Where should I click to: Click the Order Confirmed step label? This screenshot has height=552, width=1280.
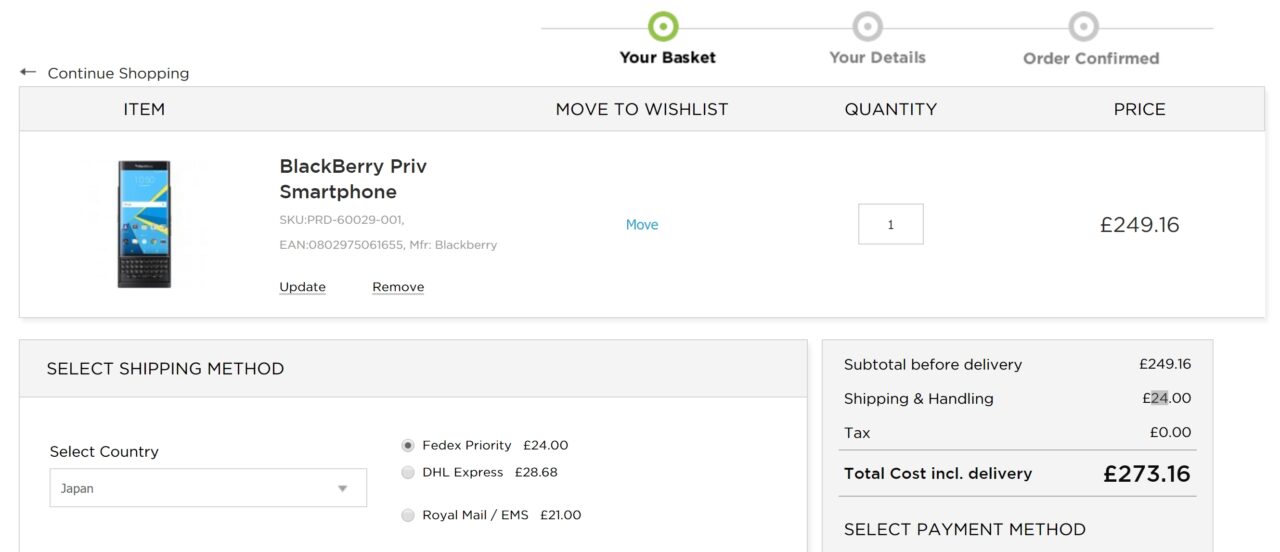(x=1091, y=58)
